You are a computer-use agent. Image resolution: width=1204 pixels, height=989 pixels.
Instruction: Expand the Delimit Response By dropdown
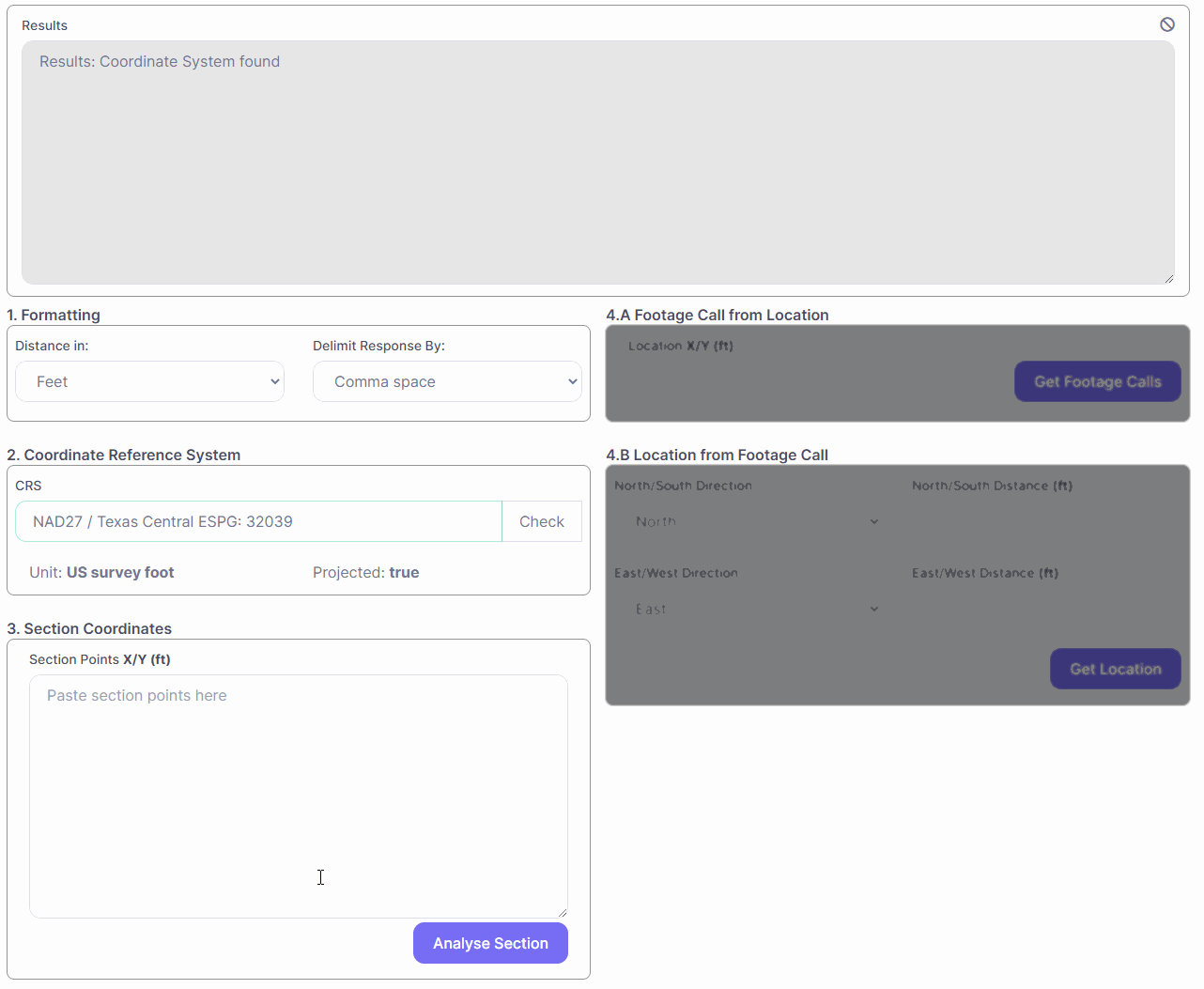447,382
